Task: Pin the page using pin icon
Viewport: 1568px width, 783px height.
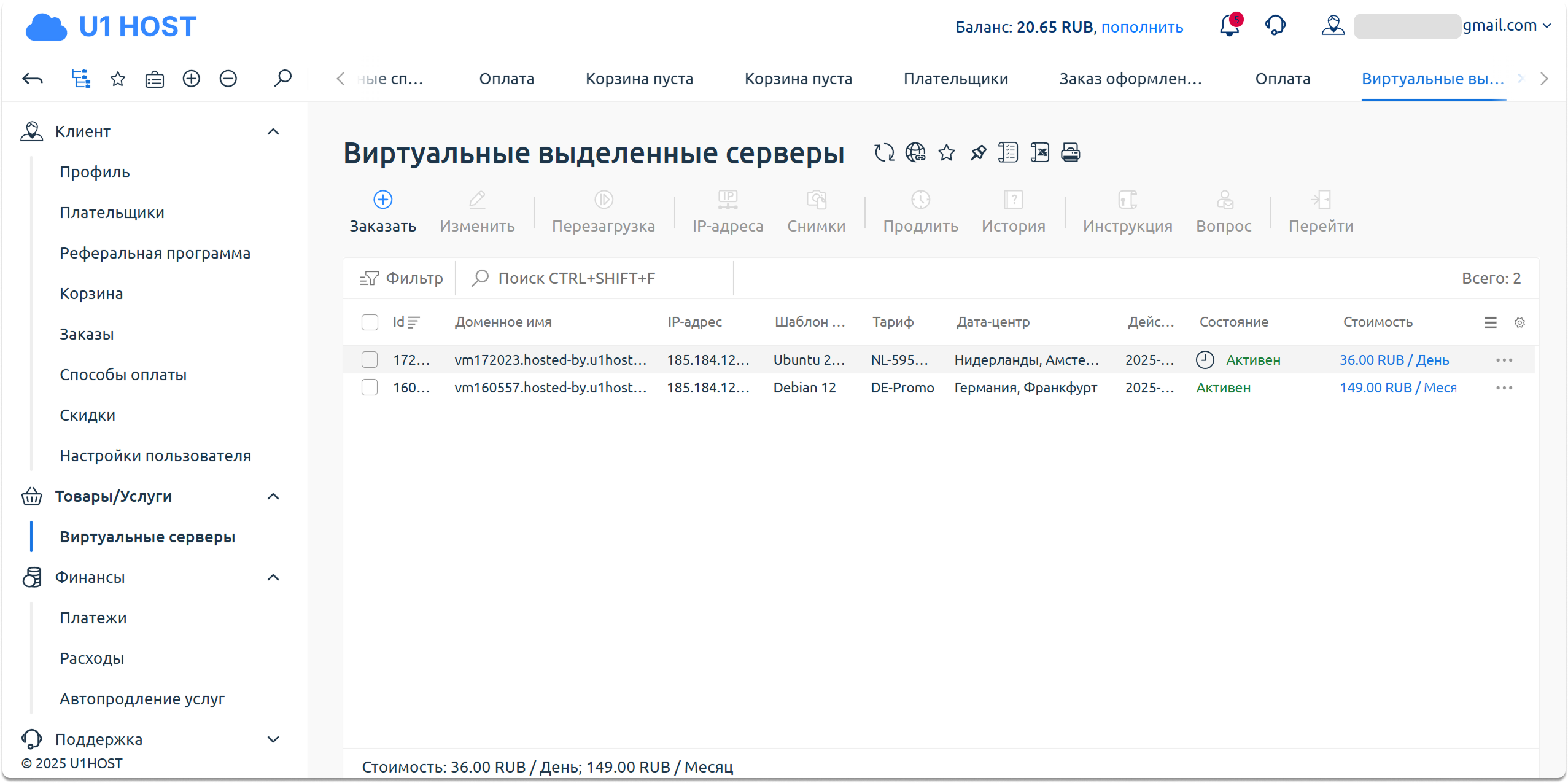Action: coord(978,153)
